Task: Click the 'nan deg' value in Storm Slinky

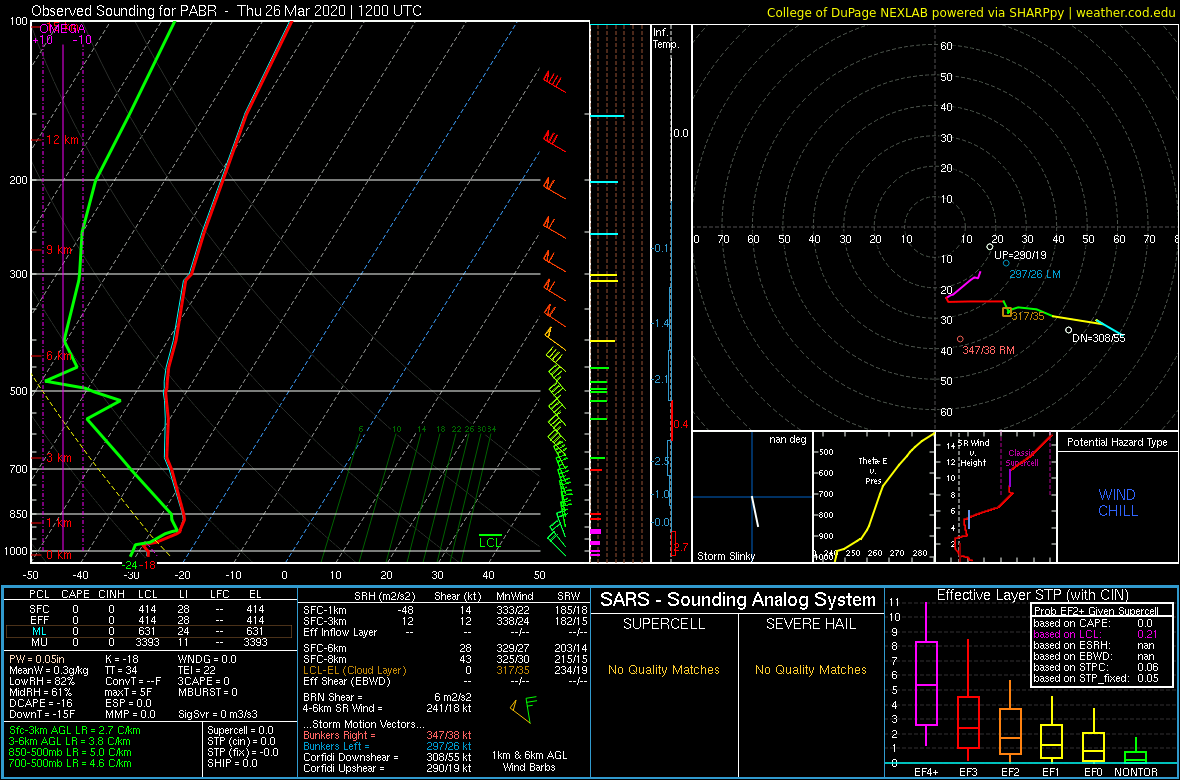Action: [x=789, y=440]
